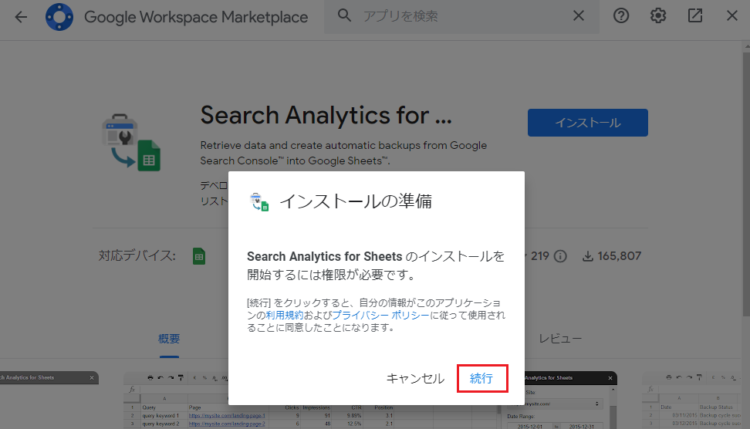Cancel the install with キャンセル
The width and height of the screenshot is (750, 429).
(x=415, y=378)
